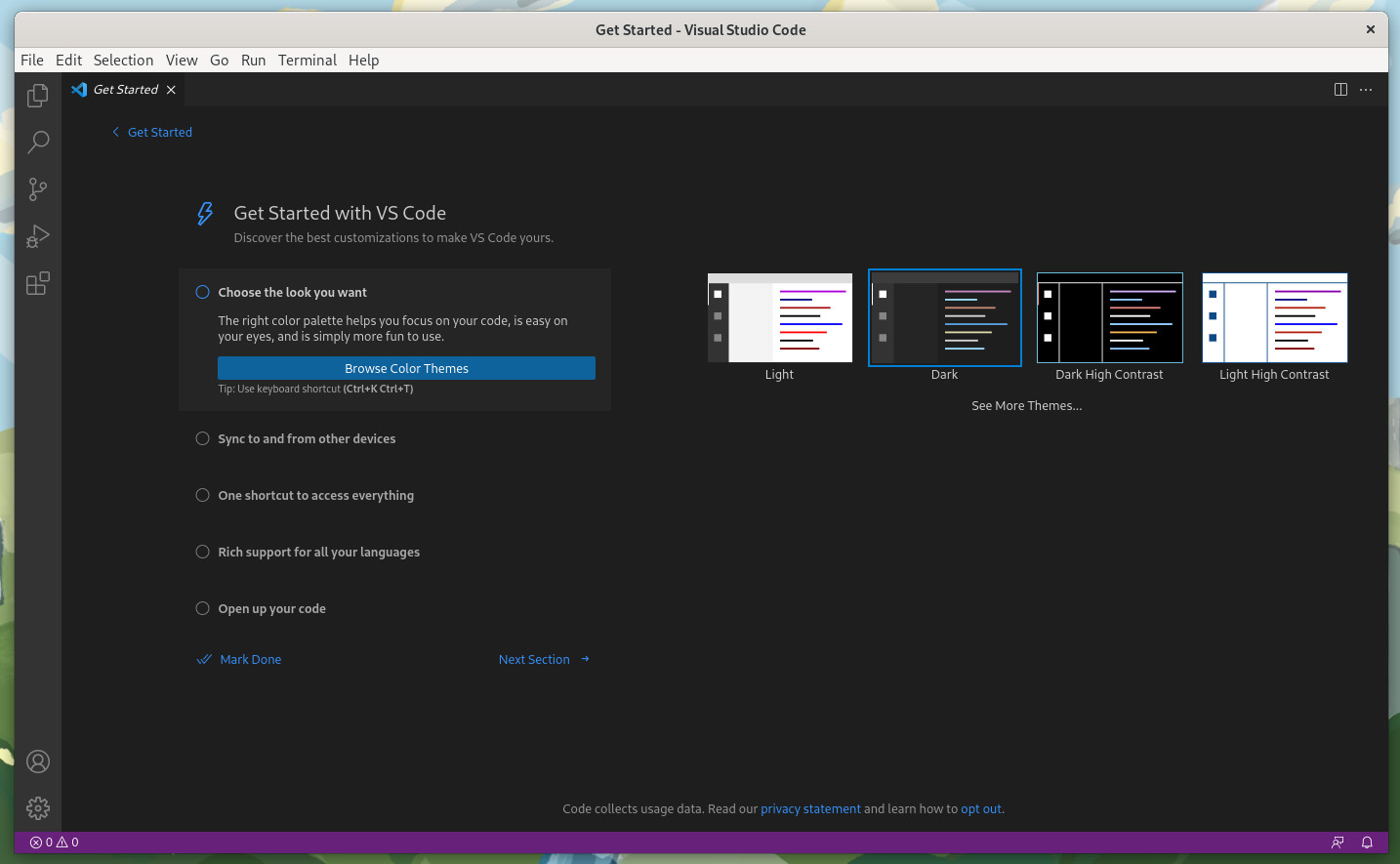Open the Terminal menu
This screenshot has height=864, width=1400.
pyautogui.click(x=308, y=61)
